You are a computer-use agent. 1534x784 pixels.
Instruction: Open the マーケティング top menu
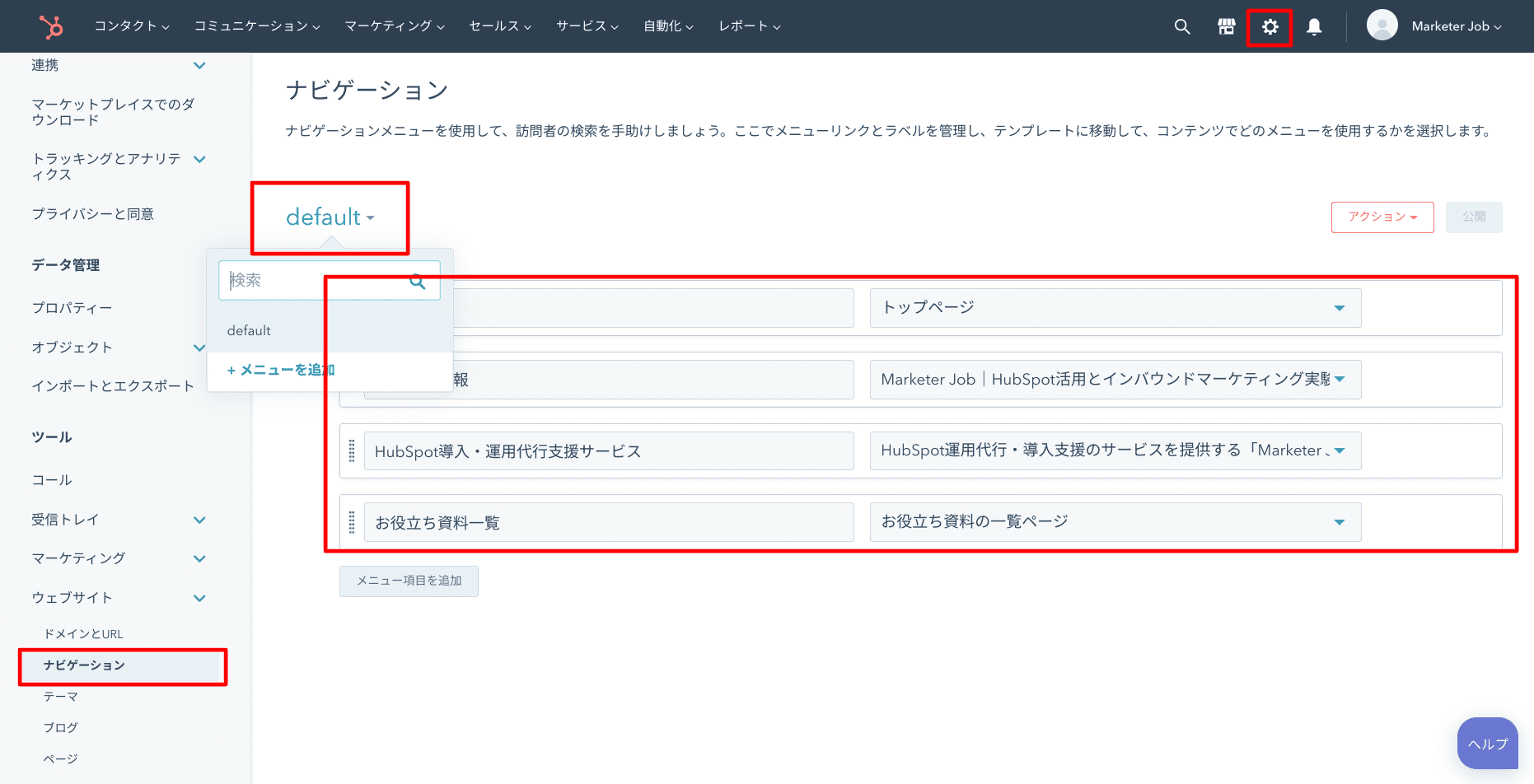tap(395, 26)
